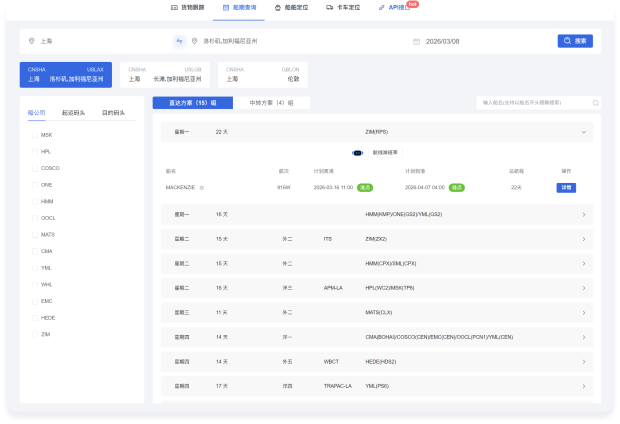Click the info icon beside MACKENZIE

(202, 187)
